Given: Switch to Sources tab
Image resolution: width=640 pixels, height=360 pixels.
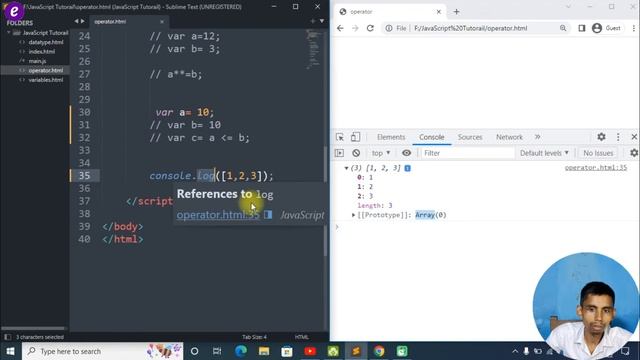Looking at the screenshot, I should pos(470,137).
